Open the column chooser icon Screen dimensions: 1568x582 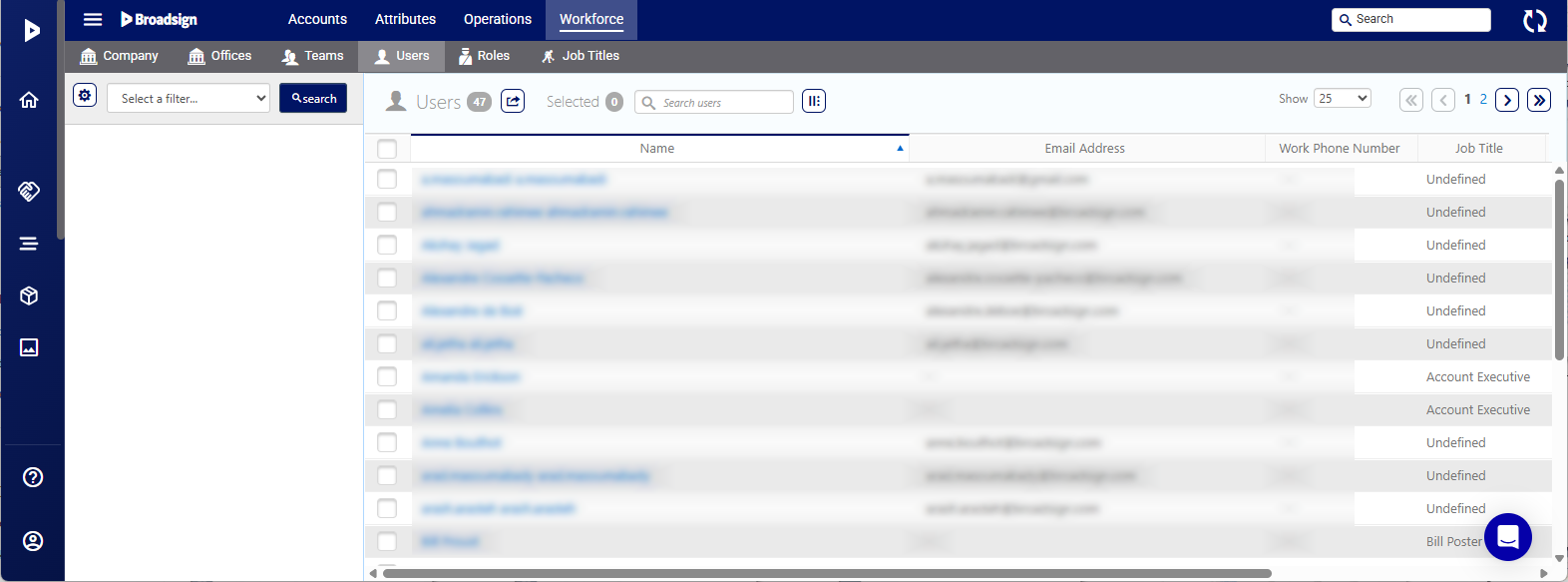pyautogui.click(x=814, y=101)
